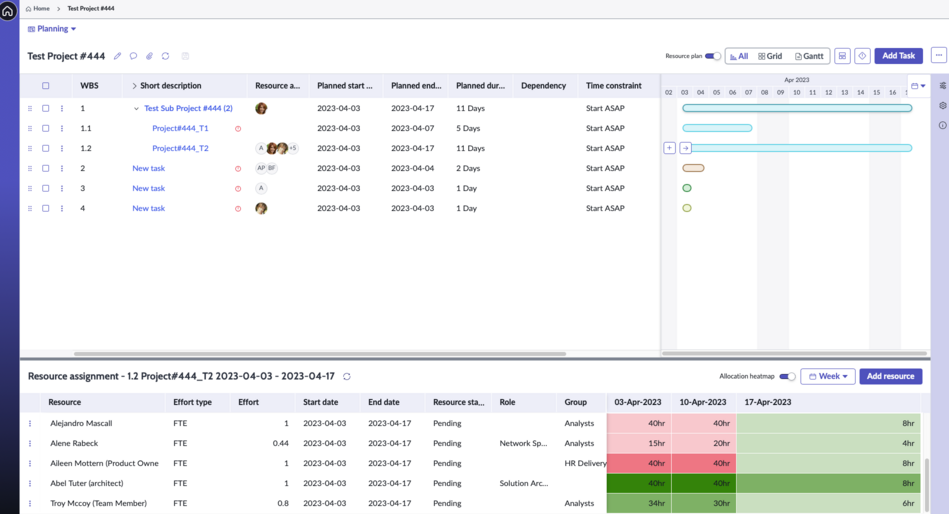Switch to the Gantt view tab

809,56
